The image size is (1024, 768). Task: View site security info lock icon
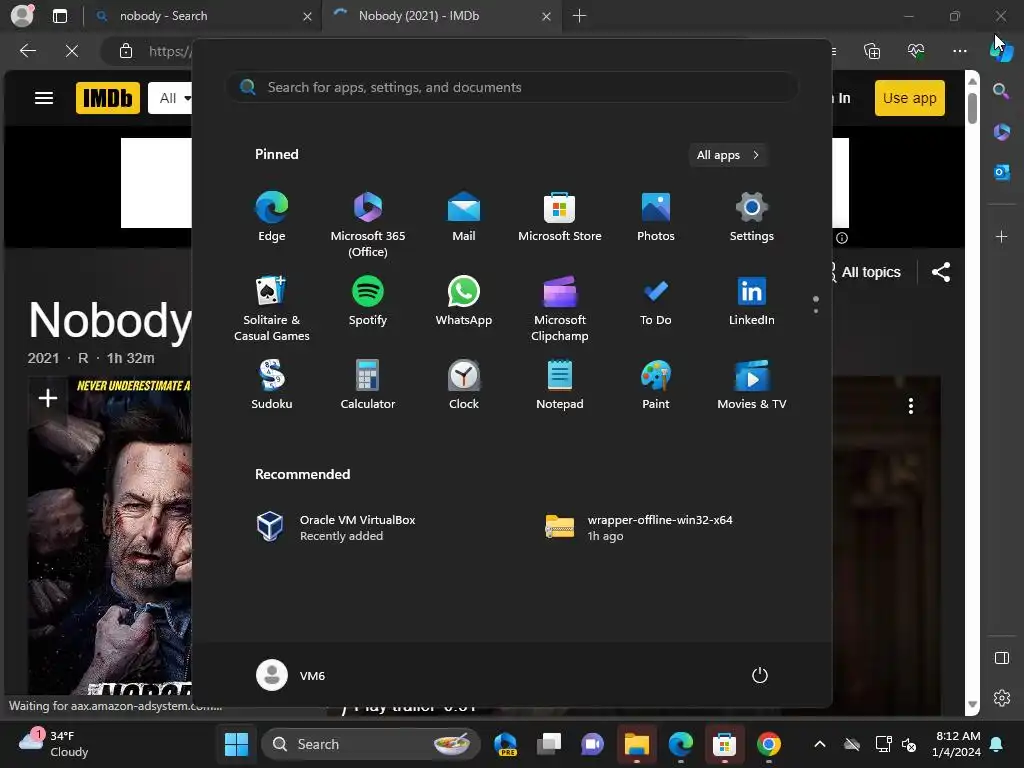tap(126, 51)
